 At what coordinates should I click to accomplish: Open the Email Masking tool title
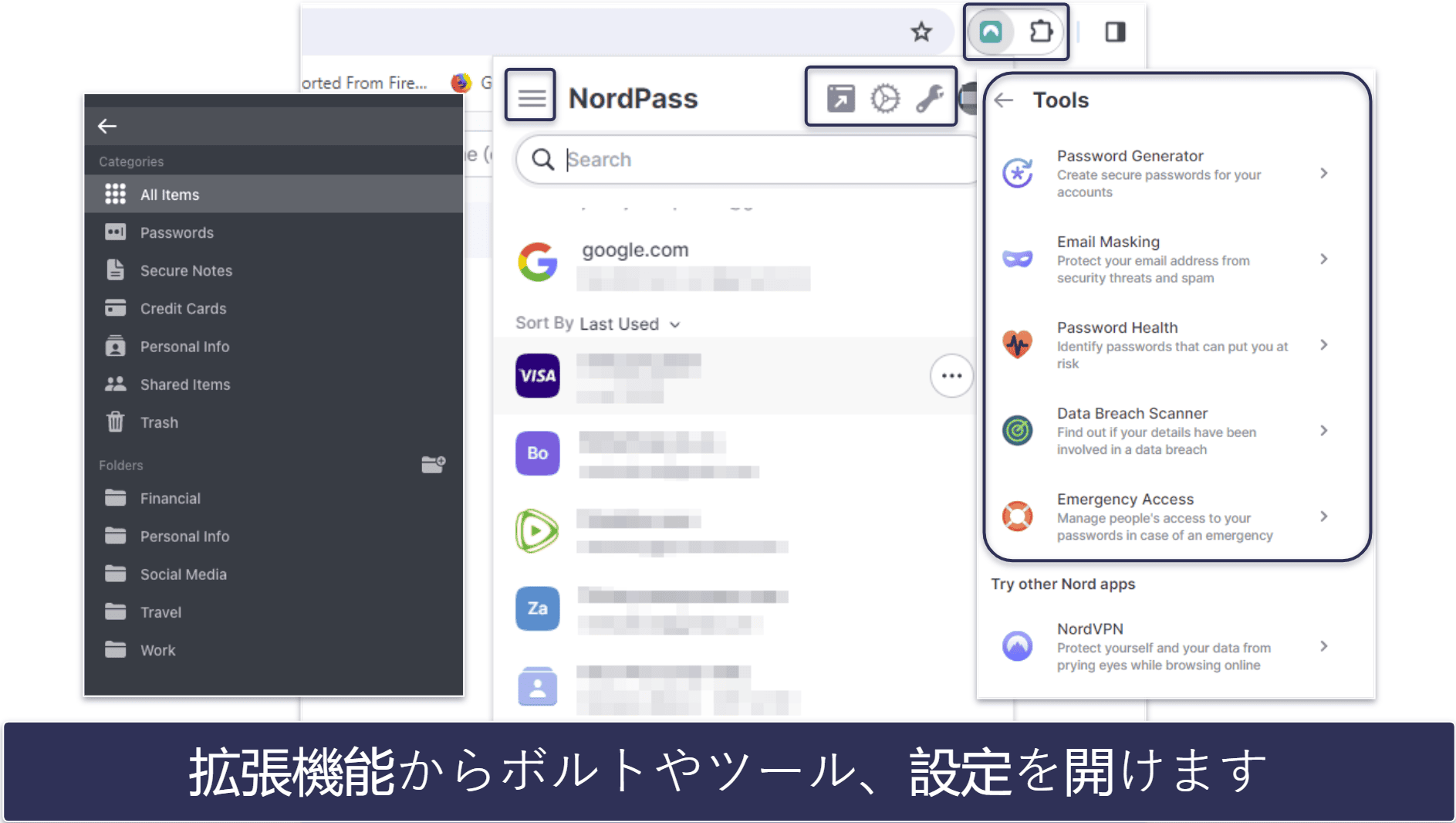[x=1108, y=242]
